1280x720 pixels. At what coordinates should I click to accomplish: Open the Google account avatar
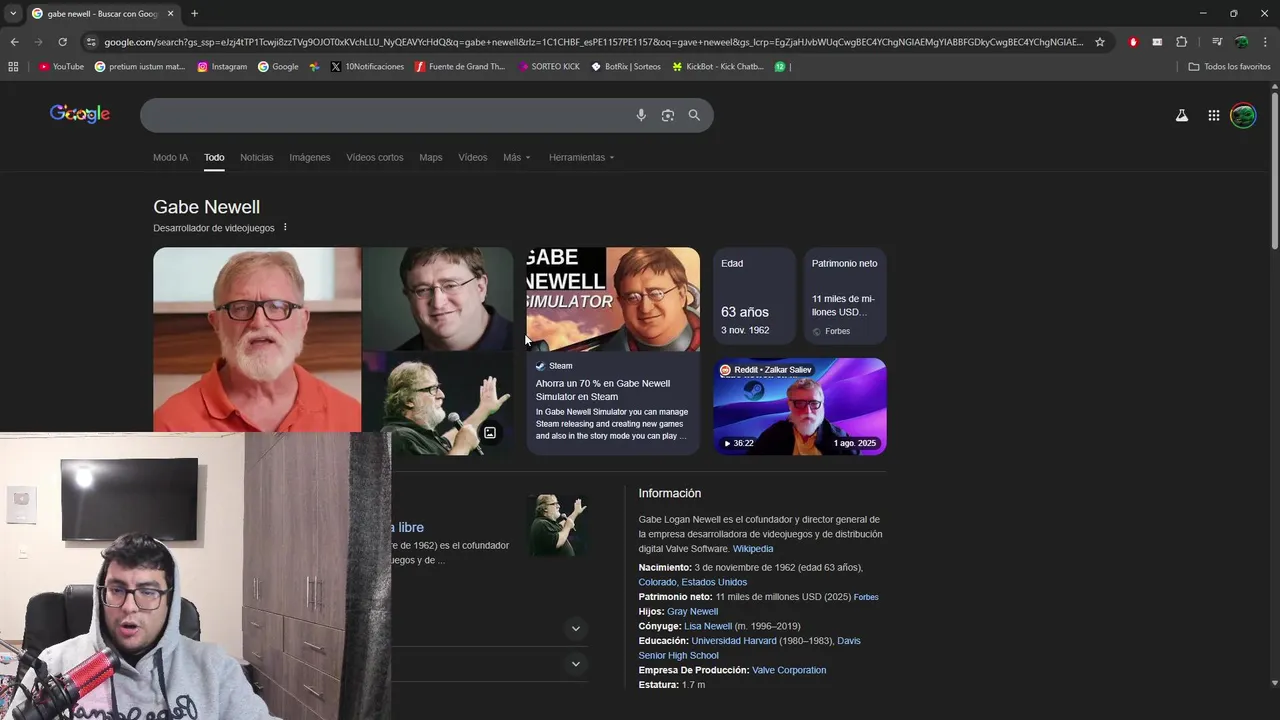(x=1243, y=115)
